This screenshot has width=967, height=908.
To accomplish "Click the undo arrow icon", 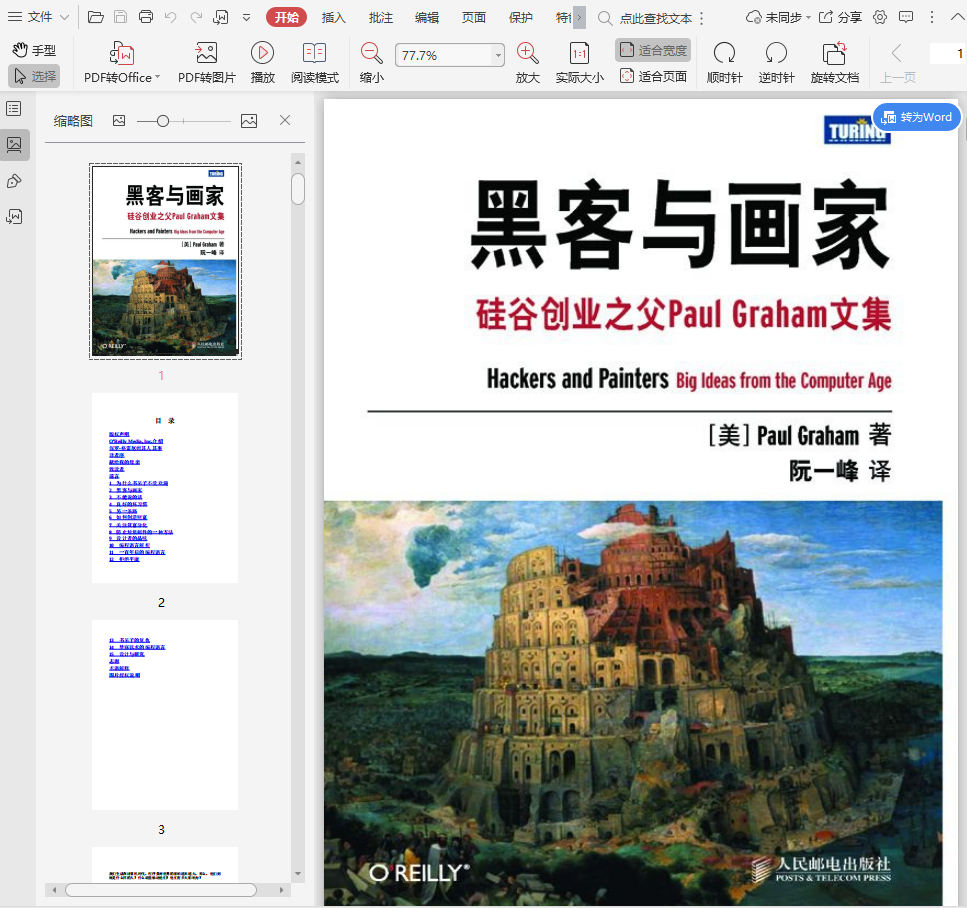I will (x=171, y=17).
